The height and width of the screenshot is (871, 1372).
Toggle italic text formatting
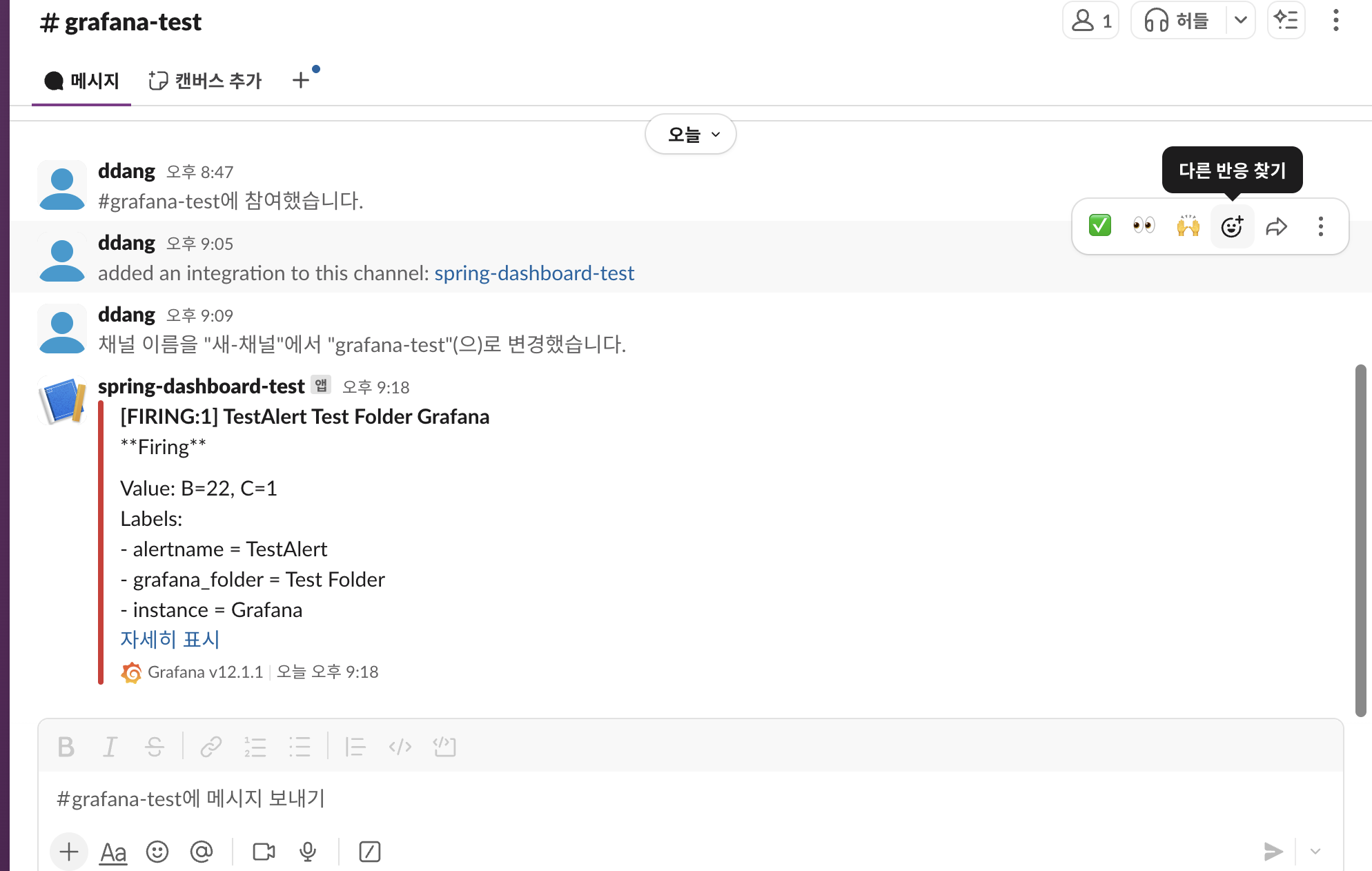pos(110,747)
